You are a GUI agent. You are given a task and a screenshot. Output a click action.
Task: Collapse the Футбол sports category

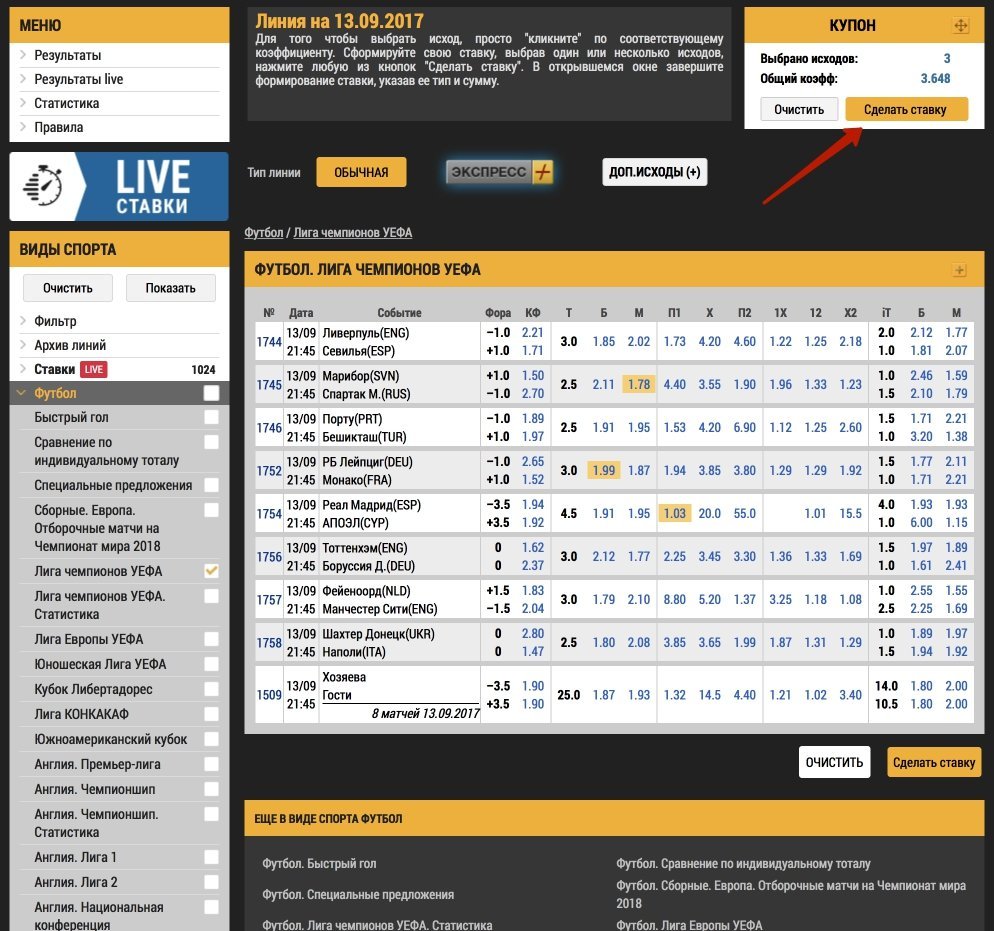pos(22,393)
